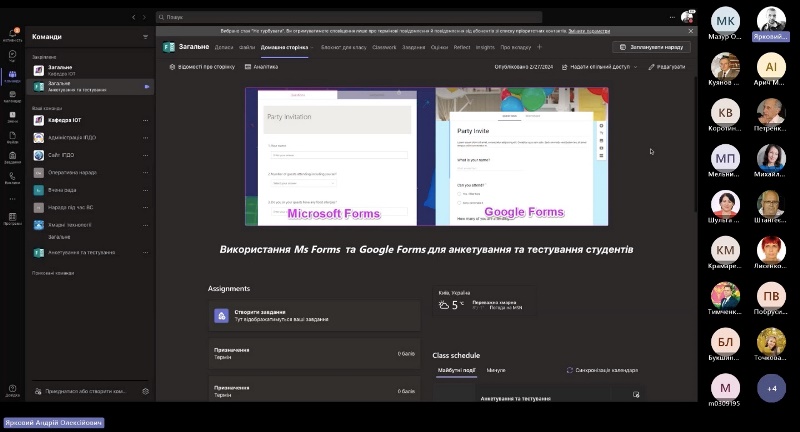
Task: Switch to the Минулі schedule tab
Action: pyautogui.click(x=496, y=370)
